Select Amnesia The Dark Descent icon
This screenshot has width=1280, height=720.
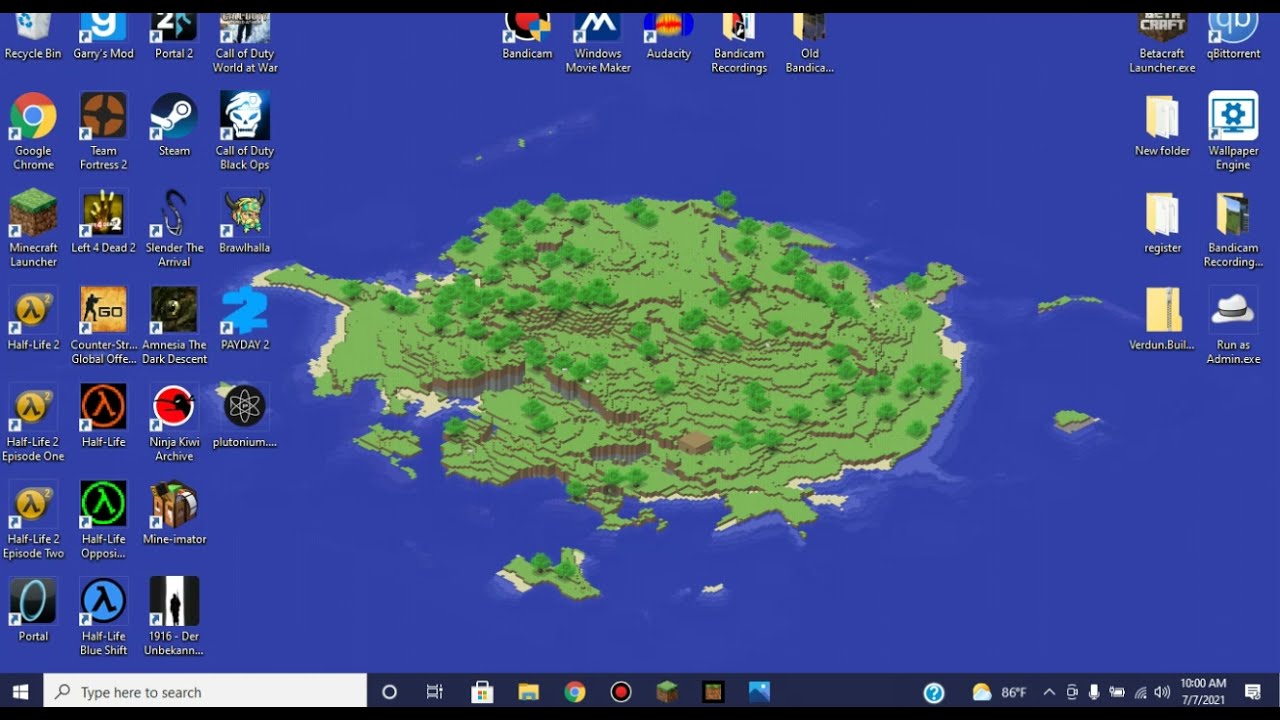coord(174,325)
